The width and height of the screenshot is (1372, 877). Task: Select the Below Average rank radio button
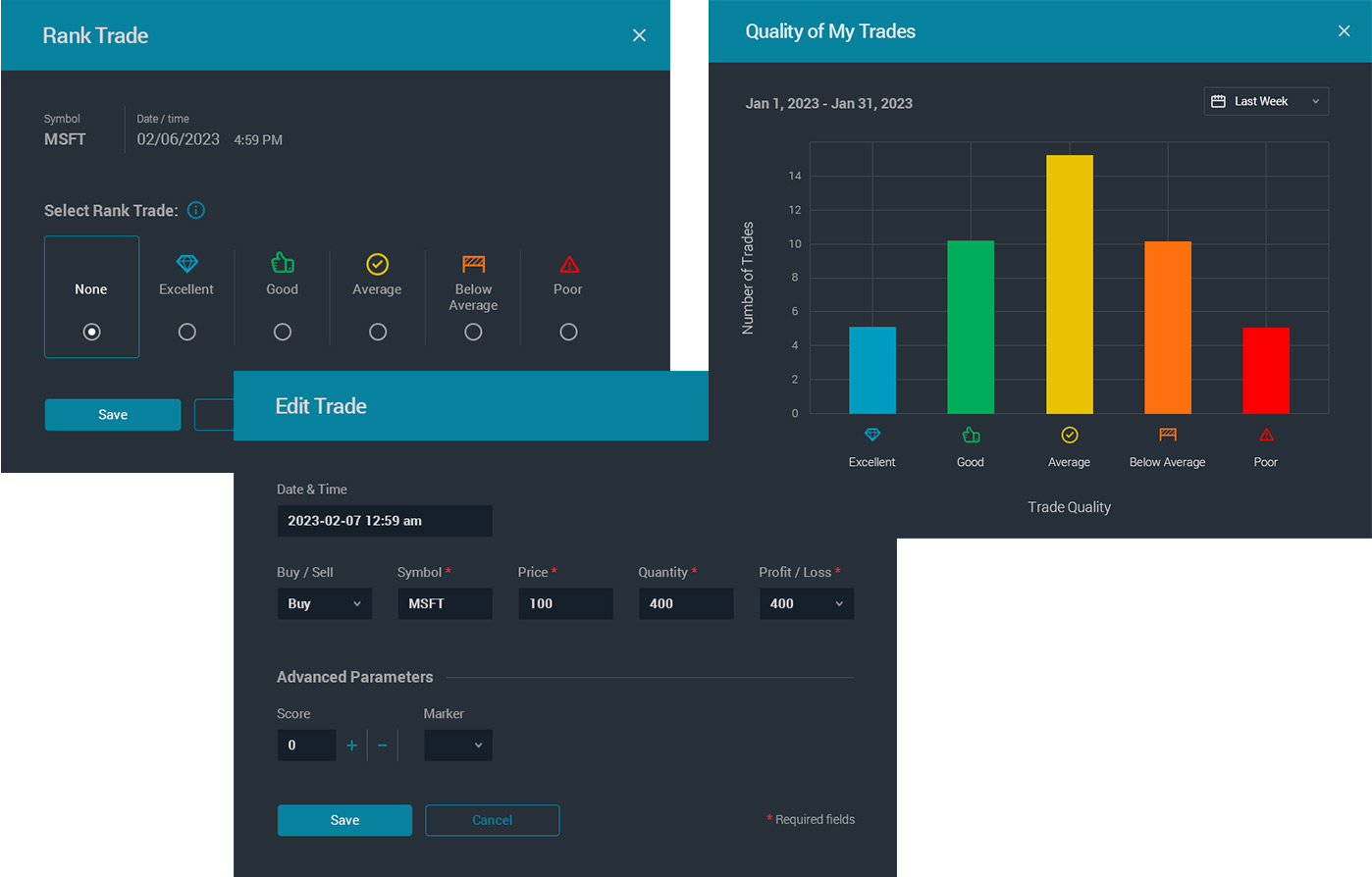pyautogui.click(x=473, y=332)
